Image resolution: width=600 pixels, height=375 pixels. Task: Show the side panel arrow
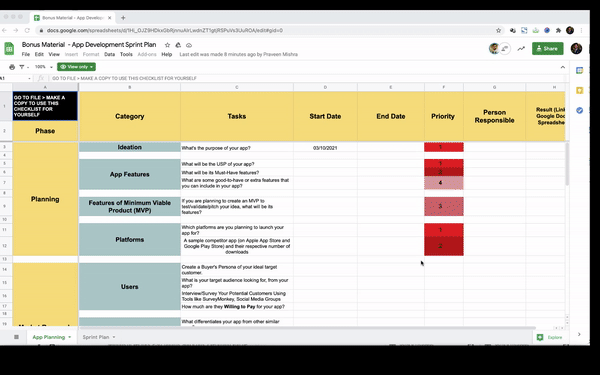[579, 334]
